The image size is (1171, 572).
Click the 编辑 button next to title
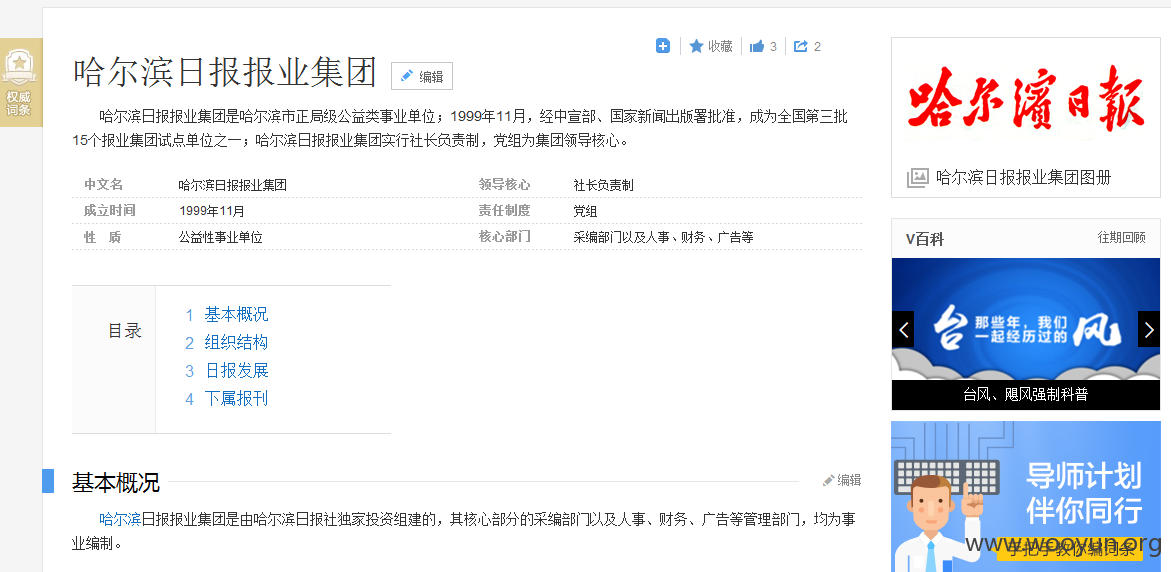click(422, 76)
